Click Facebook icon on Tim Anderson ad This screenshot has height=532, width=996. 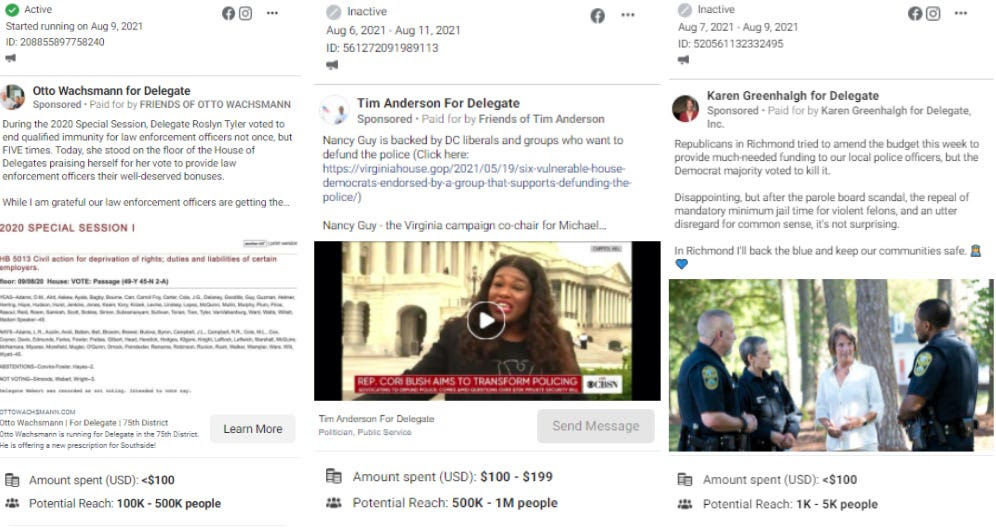[598, 16]
